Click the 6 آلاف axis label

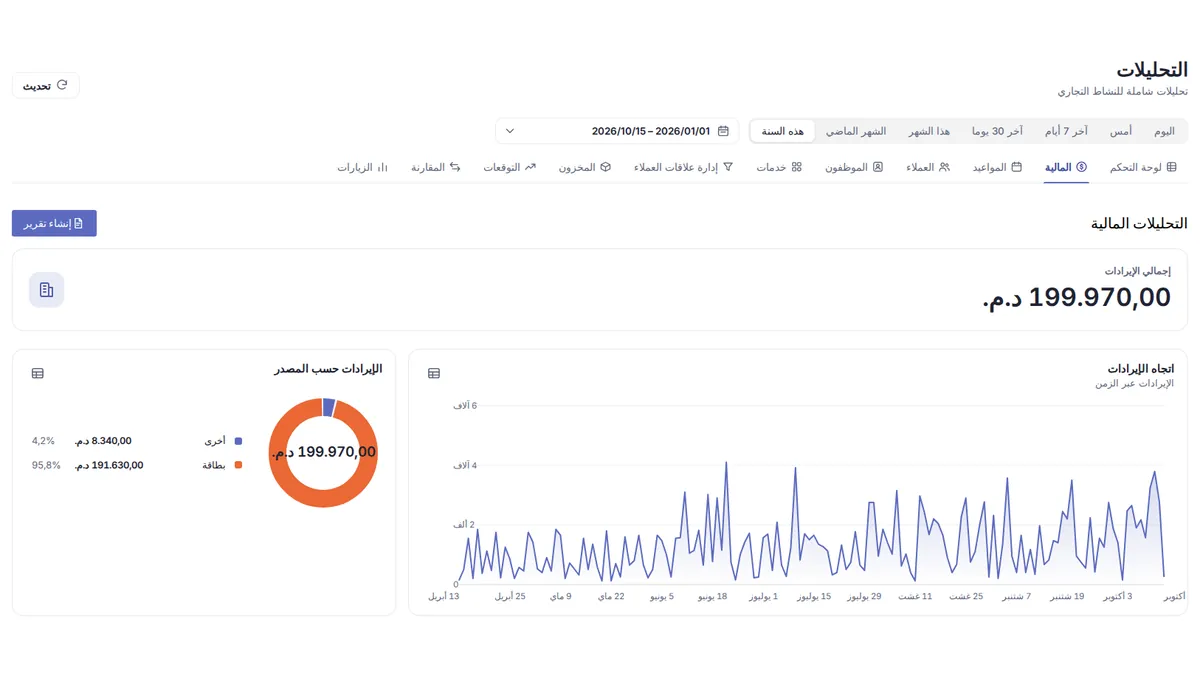(x=465, y=405)
